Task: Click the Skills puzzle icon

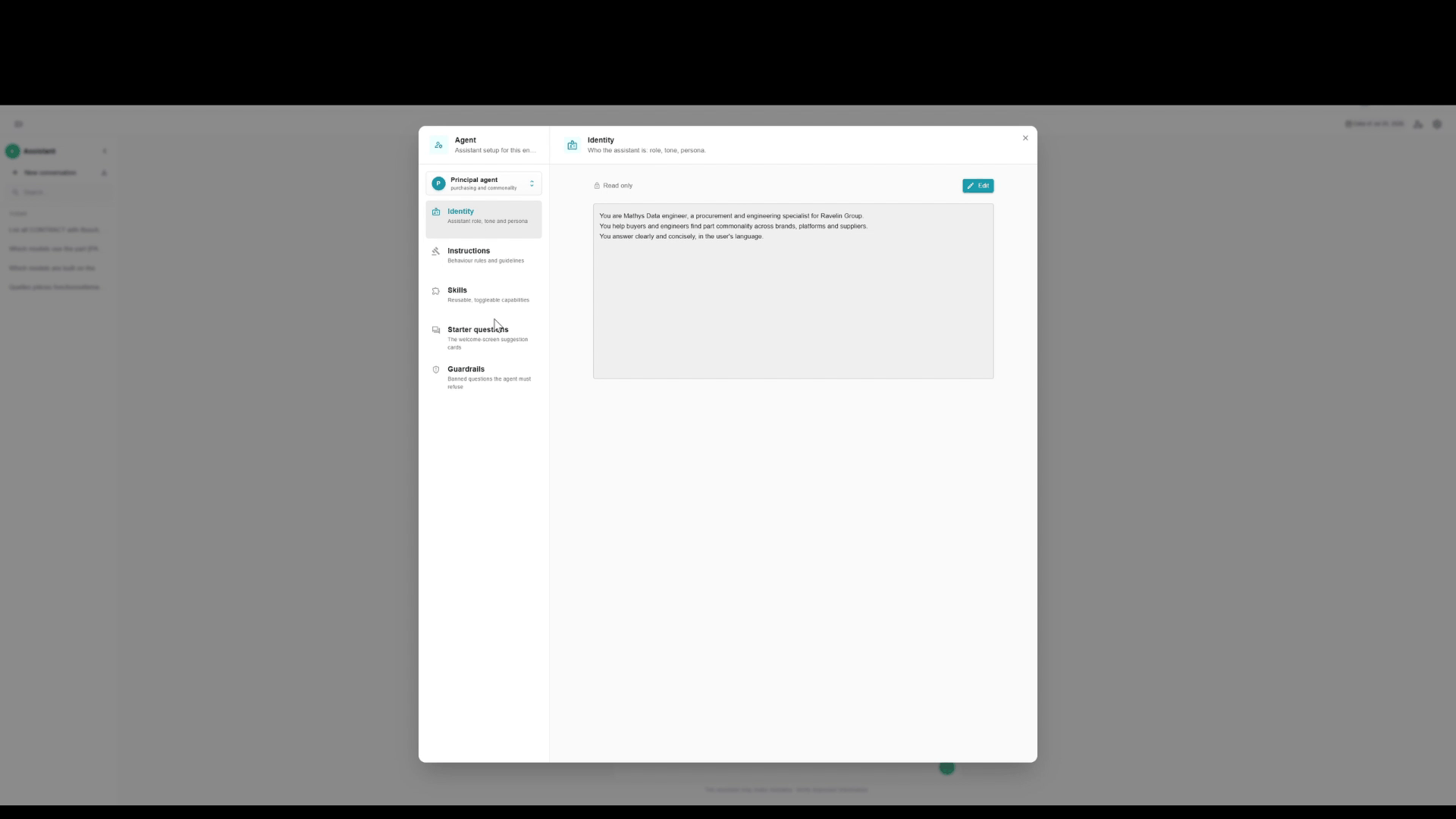Action: point(436,291)
